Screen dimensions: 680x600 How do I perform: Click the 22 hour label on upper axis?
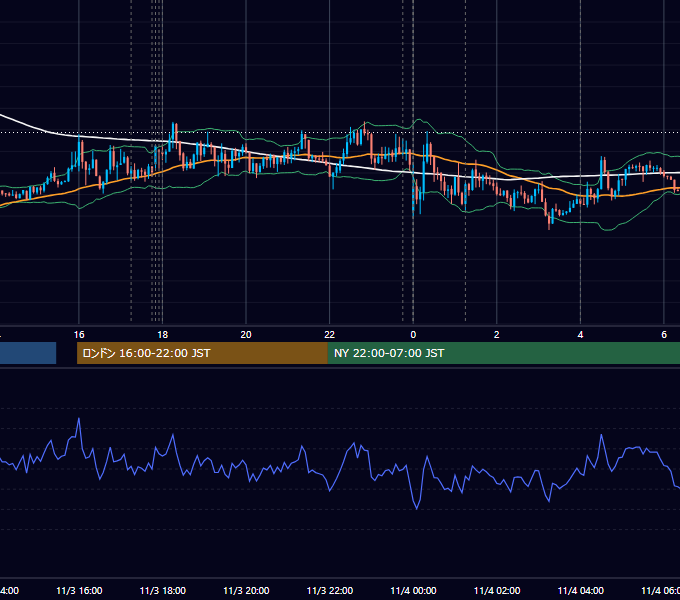coord(330,335)
